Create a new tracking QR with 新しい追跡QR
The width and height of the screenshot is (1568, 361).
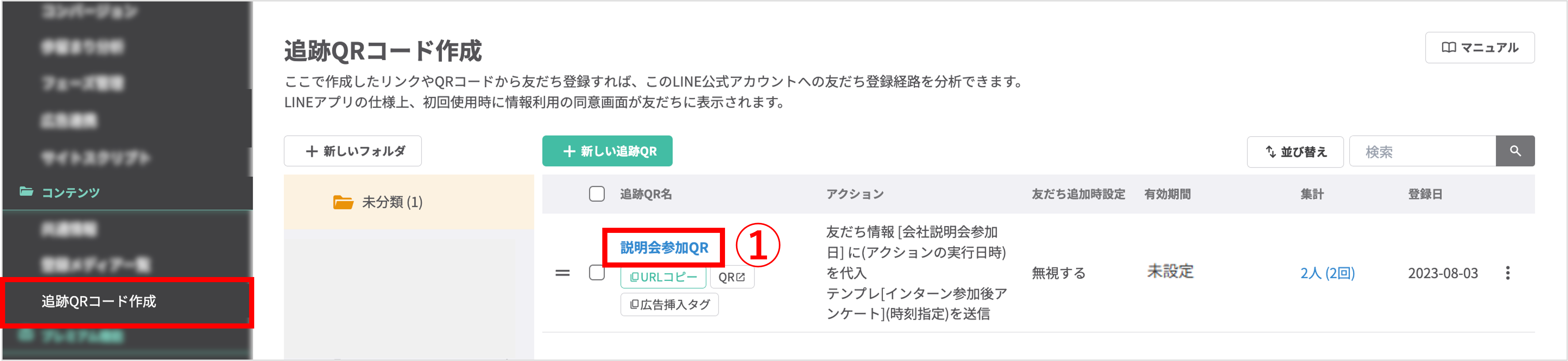(607, 150)
